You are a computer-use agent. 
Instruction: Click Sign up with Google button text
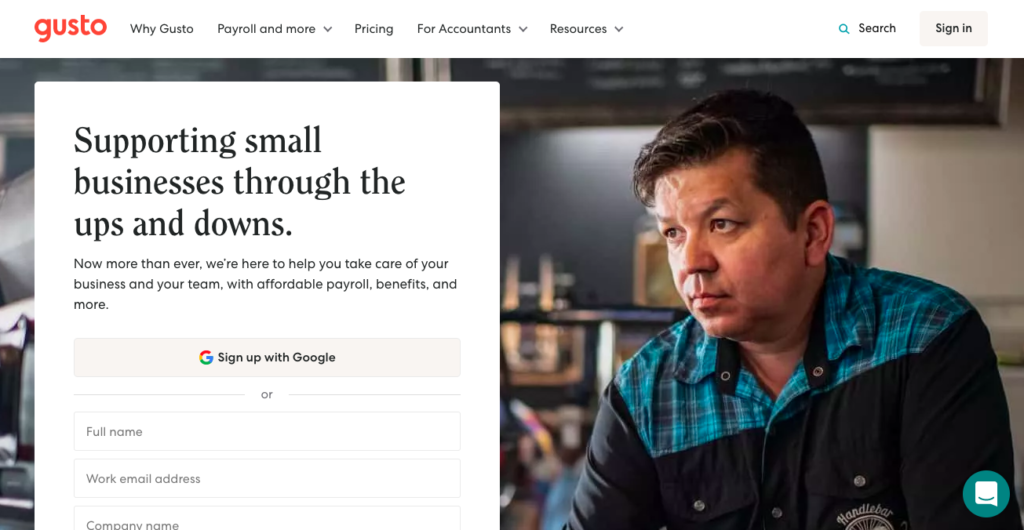point(277,357)
